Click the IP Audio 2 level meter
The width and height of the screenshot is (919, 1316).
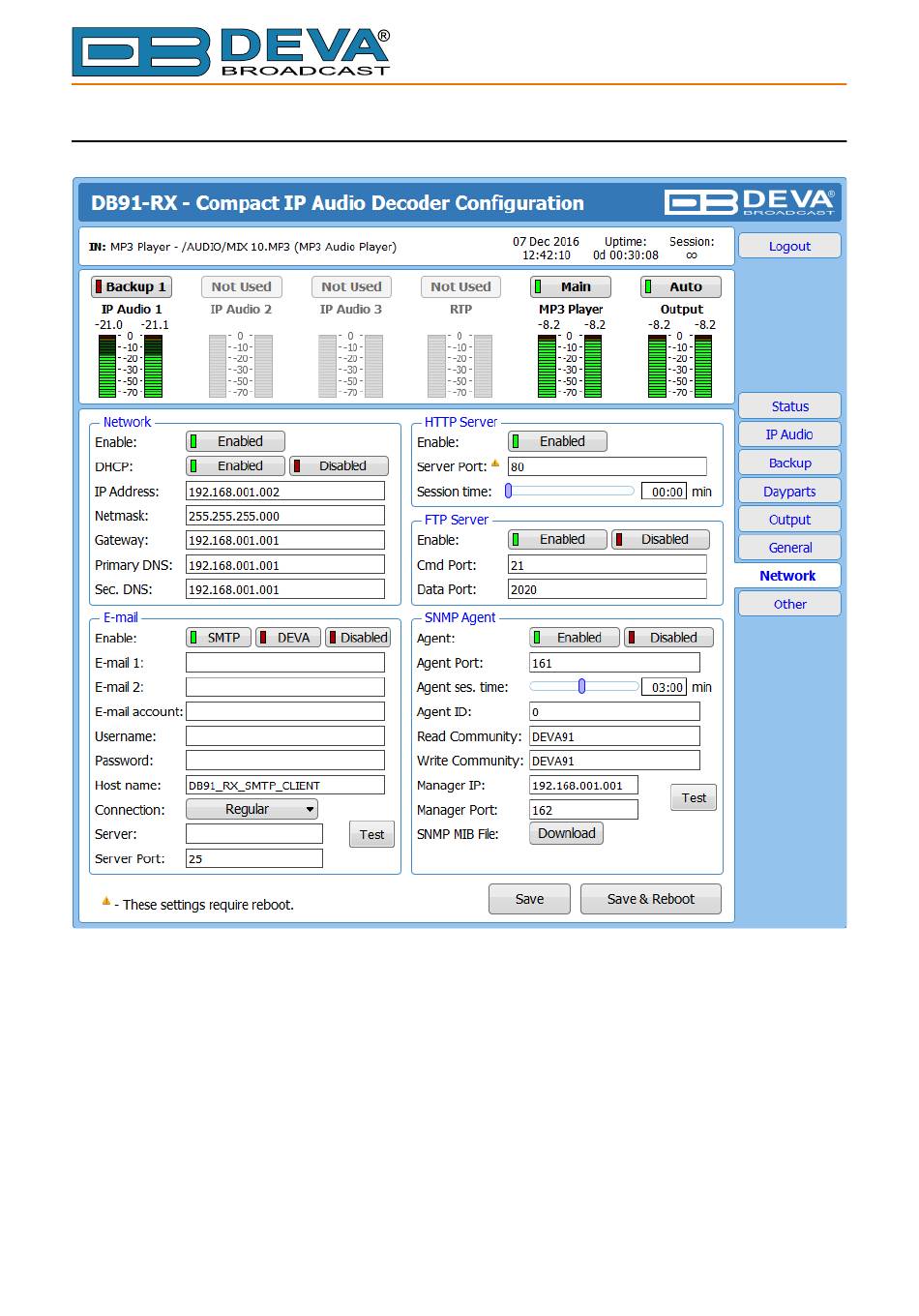click(x=241, y=366)
